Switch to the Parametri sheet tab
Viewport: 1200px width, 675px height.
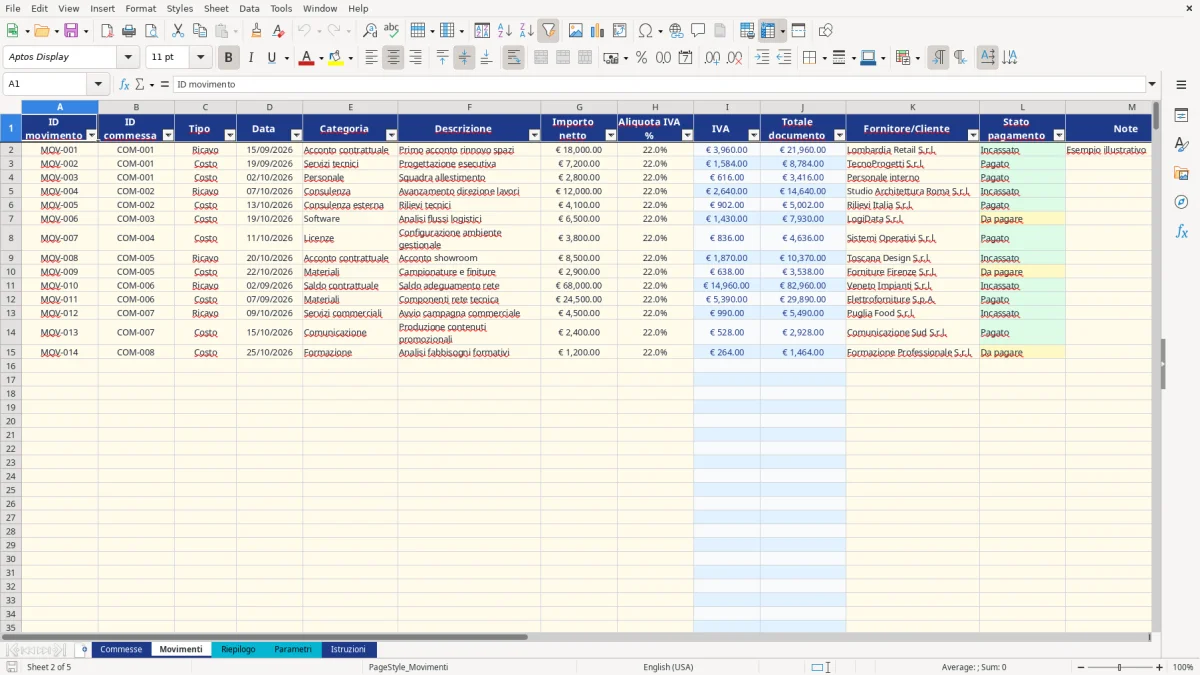coord(293,649)
